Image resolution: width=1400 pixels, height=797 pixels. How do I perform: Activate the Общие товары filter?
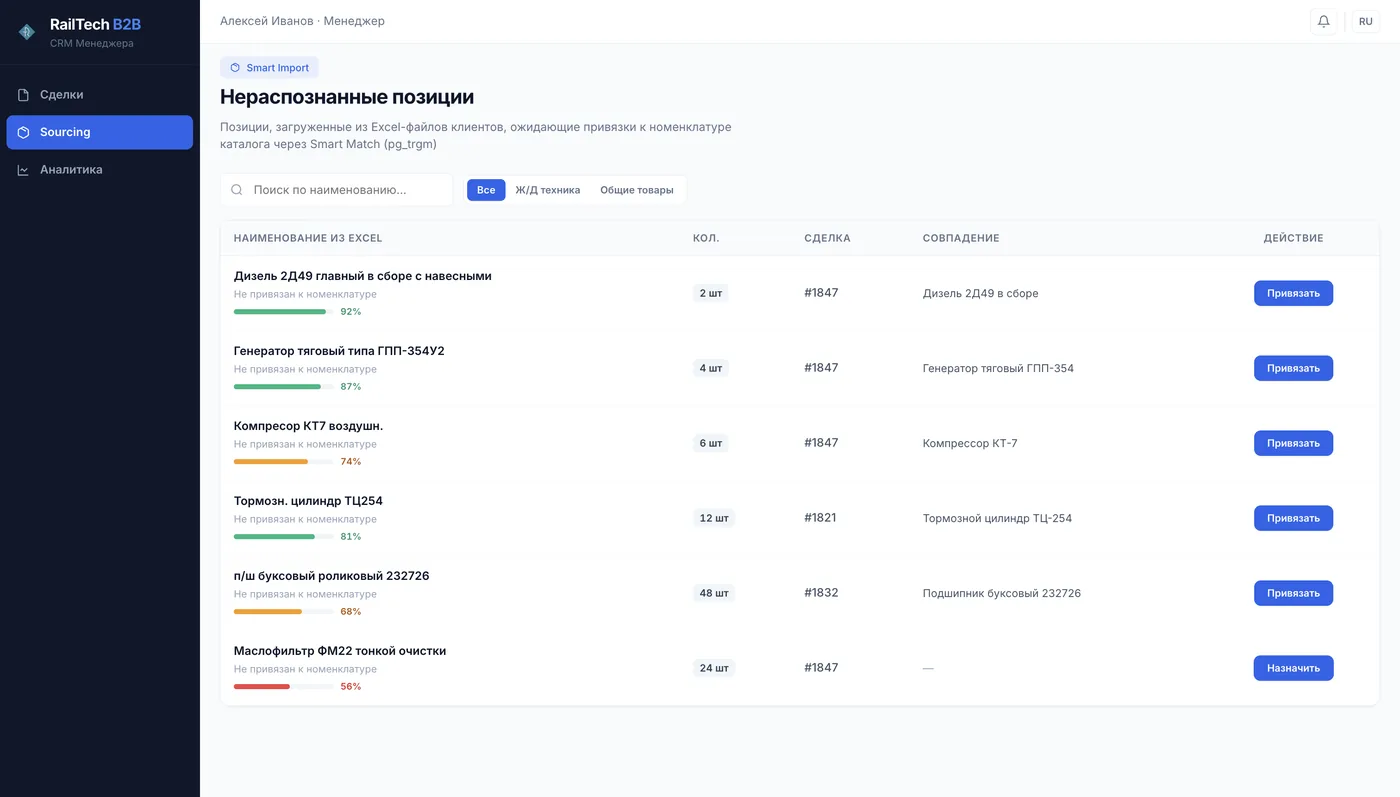(x=637, y=189)
